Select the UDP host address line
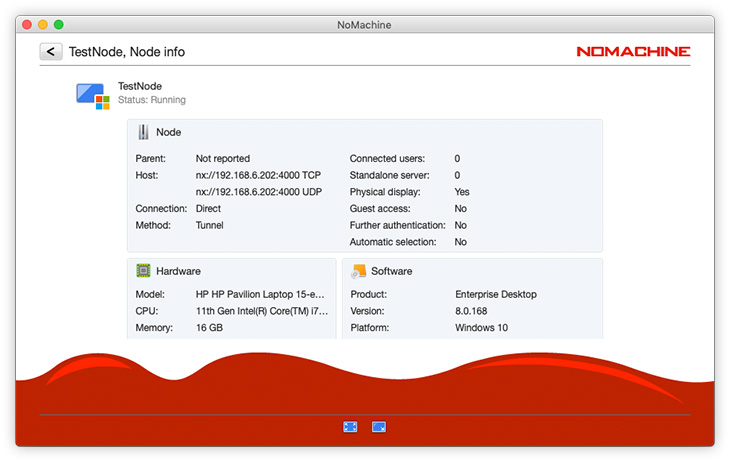 [x=258, y=192]
